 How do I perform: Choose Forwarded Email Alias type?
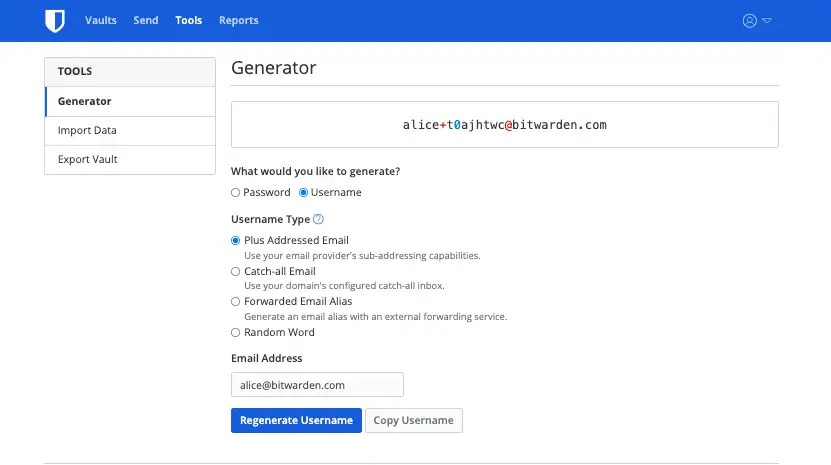tap(235, 302)
